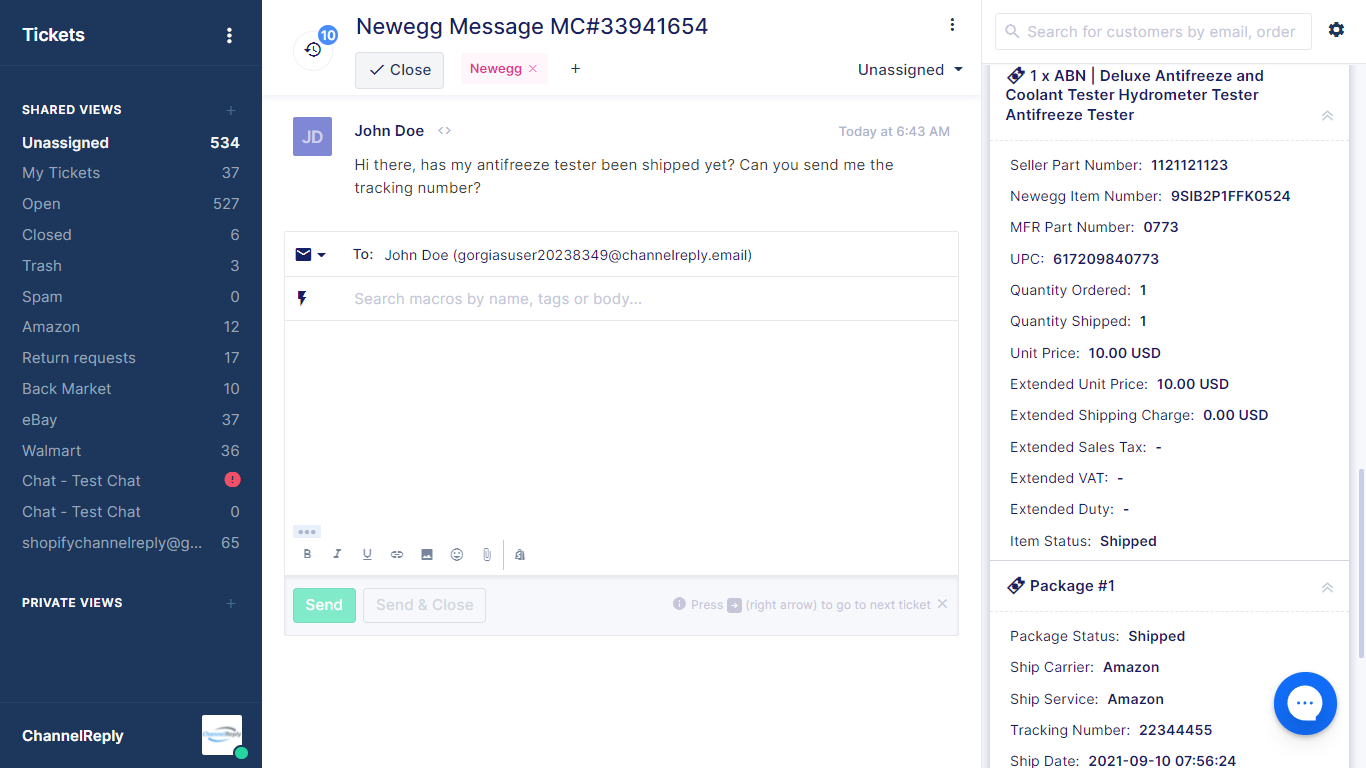Remove the Newegg tag
This screenshot has height=768, width=1366.
pos(533,69)
